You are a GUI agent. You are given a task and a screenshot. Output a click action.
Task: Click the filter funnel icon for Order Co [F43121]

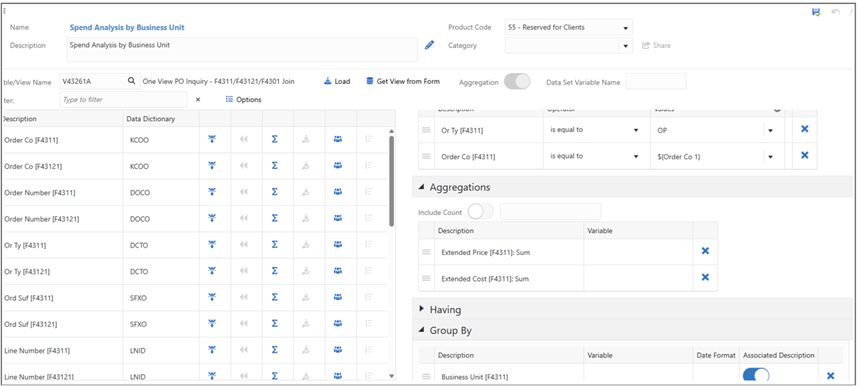pos(212,166)
